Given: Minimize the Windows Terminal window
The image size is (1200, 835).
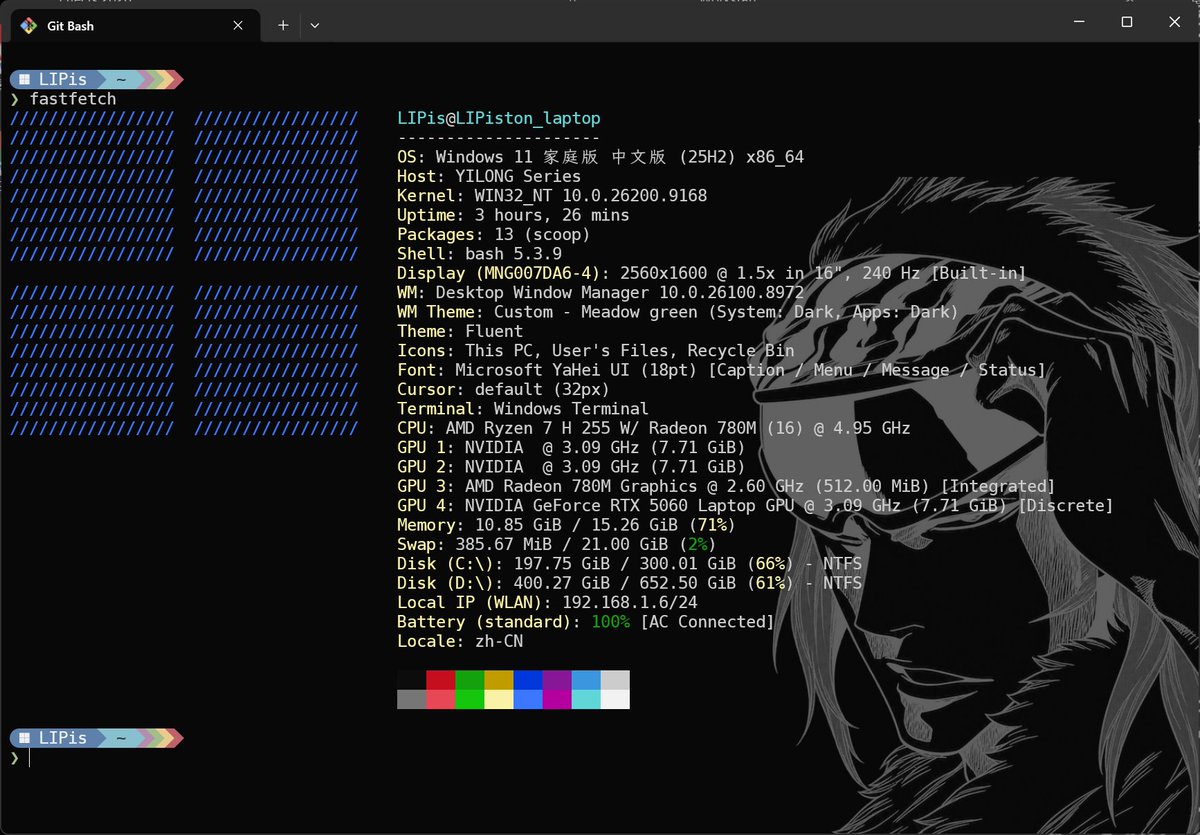Looking at the screenshot, I should [x=1079, y=21].
